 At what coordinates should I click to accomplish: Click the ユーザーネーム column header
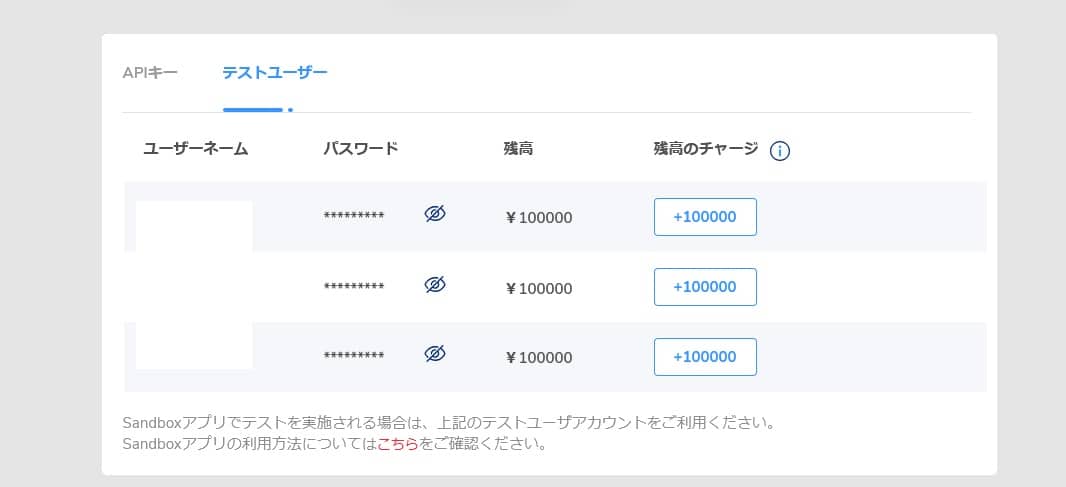(x=196, y=149)
